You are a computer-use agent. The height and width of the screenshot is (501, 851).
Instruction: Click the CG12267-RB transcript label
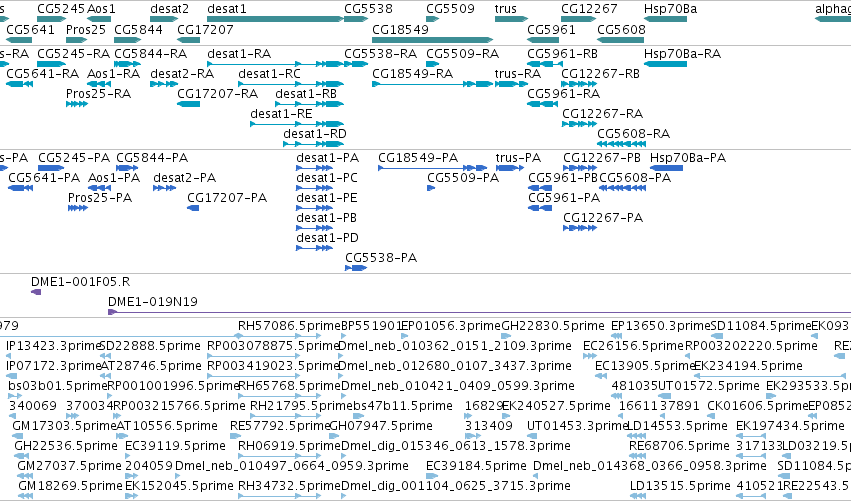click(x=600, y=74)
